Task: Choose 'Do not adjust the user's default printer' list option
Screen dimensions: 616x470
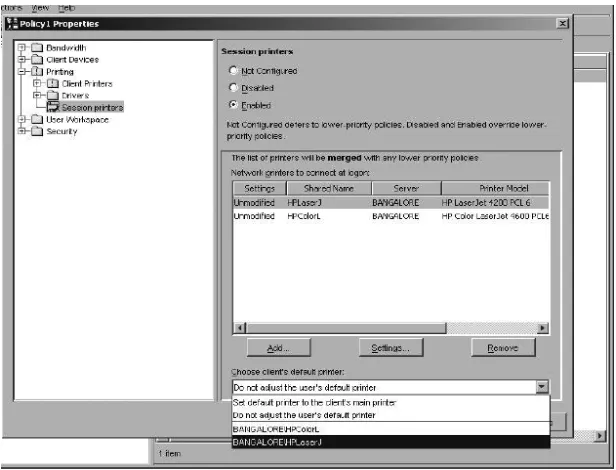Action: point(391,415)
